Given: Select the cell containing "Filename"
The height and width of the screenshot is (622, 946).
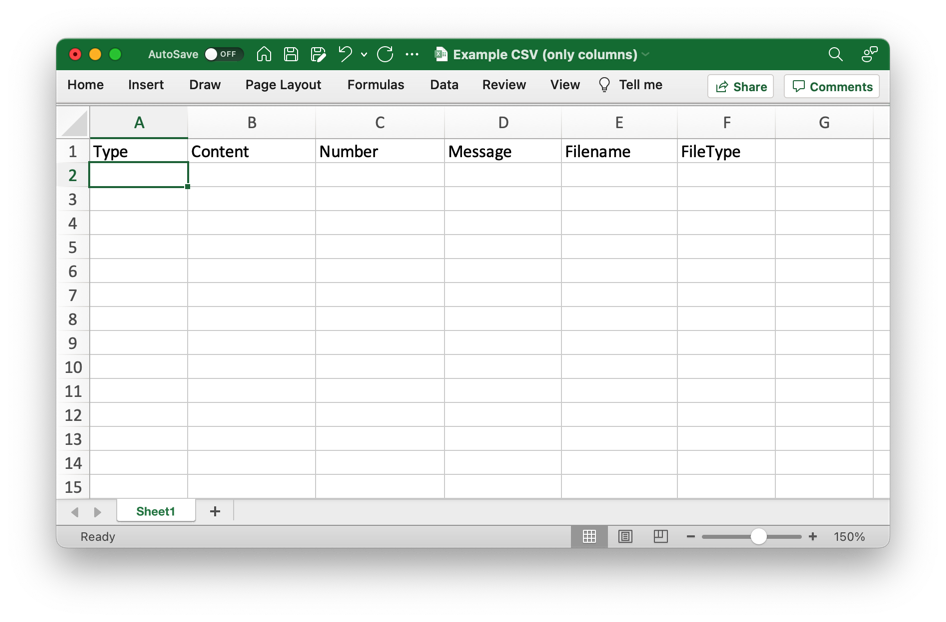Looking at the screenshot, I should tap(619, 151).
